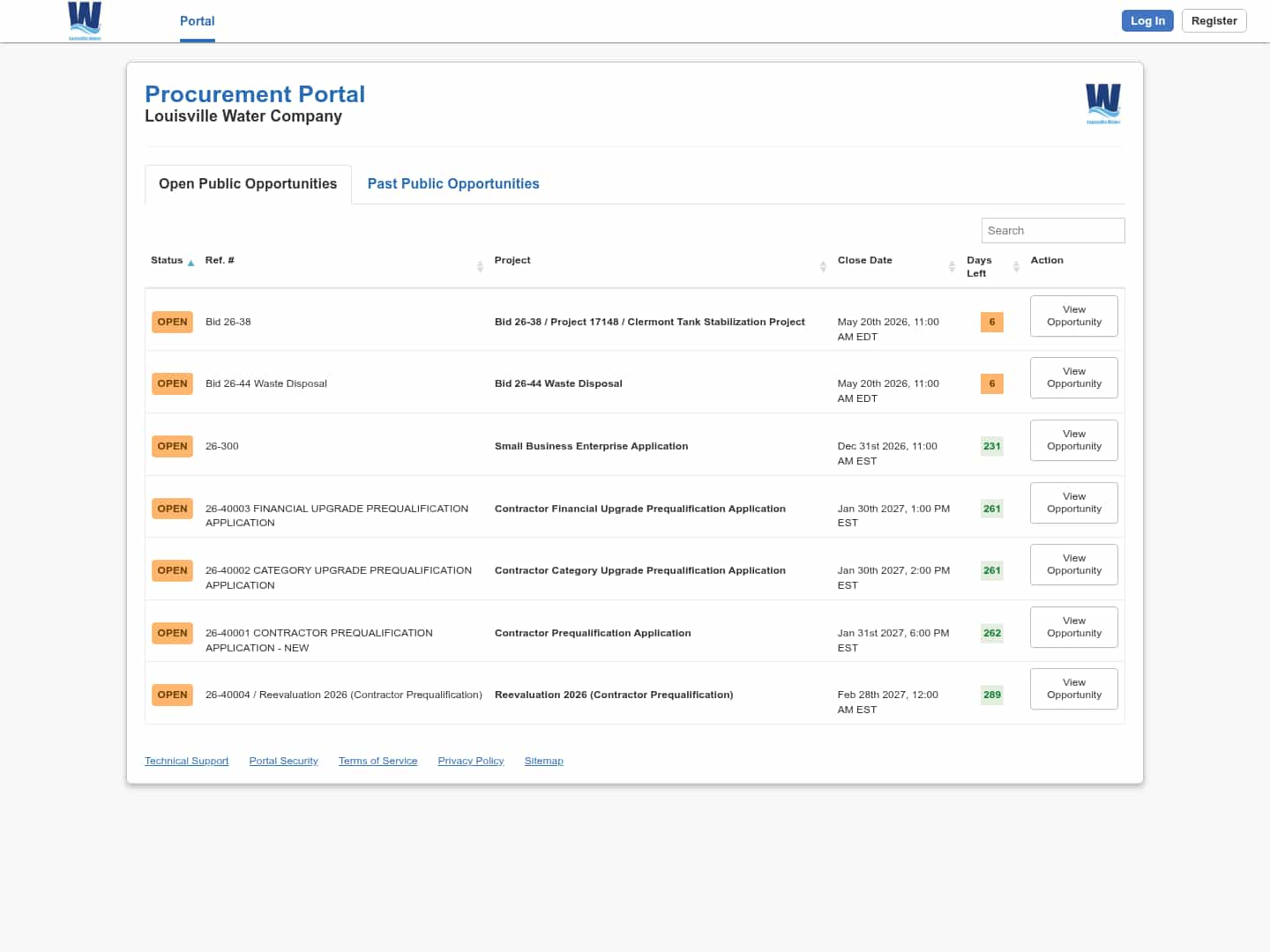The width and height of the screenshot is (1270, 952).
Task: Sort table by Project column arrows
Action: 823,266
